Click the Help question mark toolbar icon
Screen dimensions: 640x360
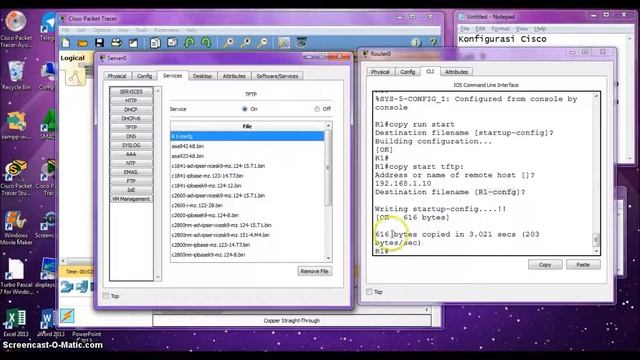pyautogui.click(x=433, y=42)
